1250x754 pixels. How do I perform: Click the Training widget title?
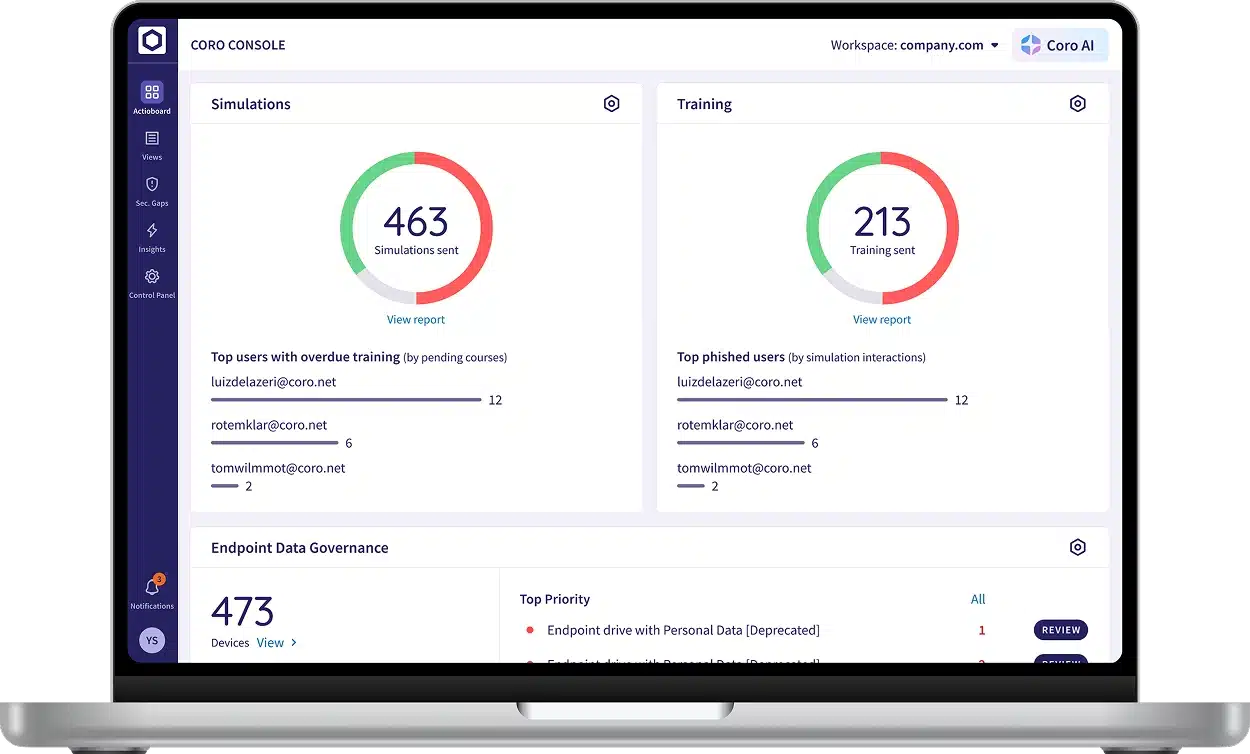704,104
